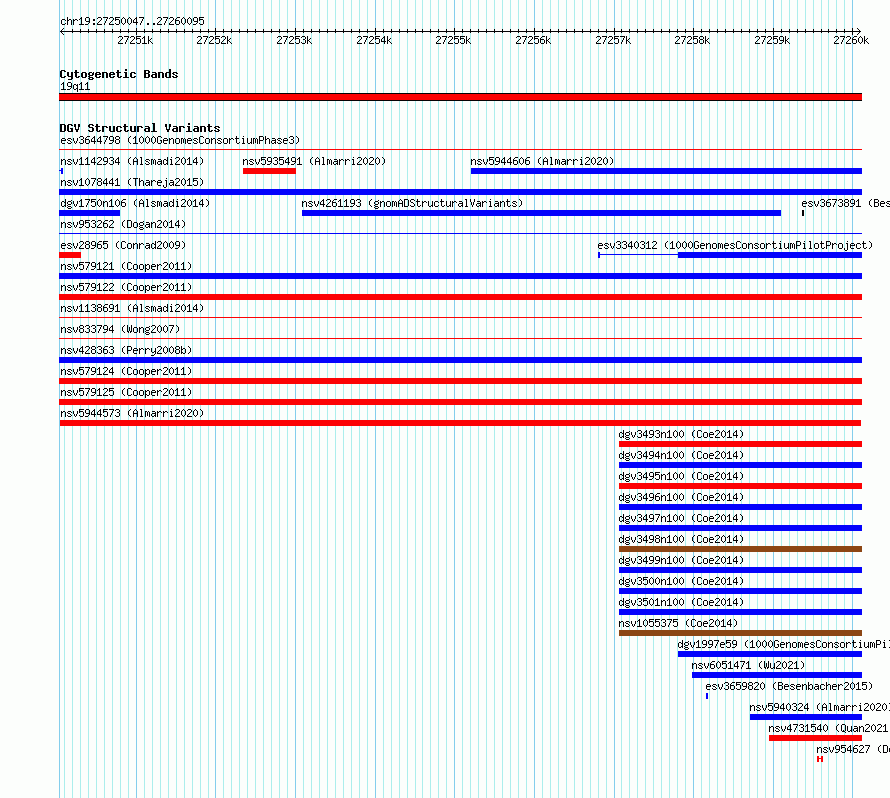Screen dimensions: 890x798
Task: Open variant nsv1055375 (Coe2014)
Action: tap(678, 623)
